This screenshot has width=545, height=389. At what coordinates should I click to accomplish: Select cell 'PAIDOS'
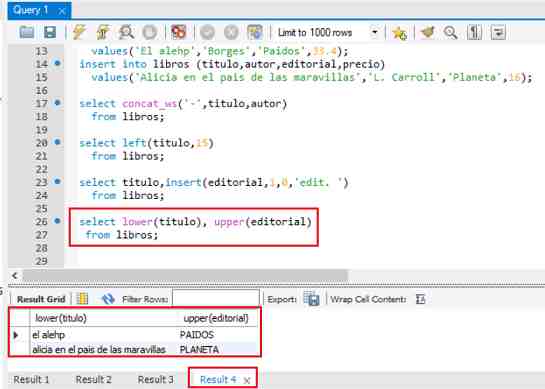[218, 335]
